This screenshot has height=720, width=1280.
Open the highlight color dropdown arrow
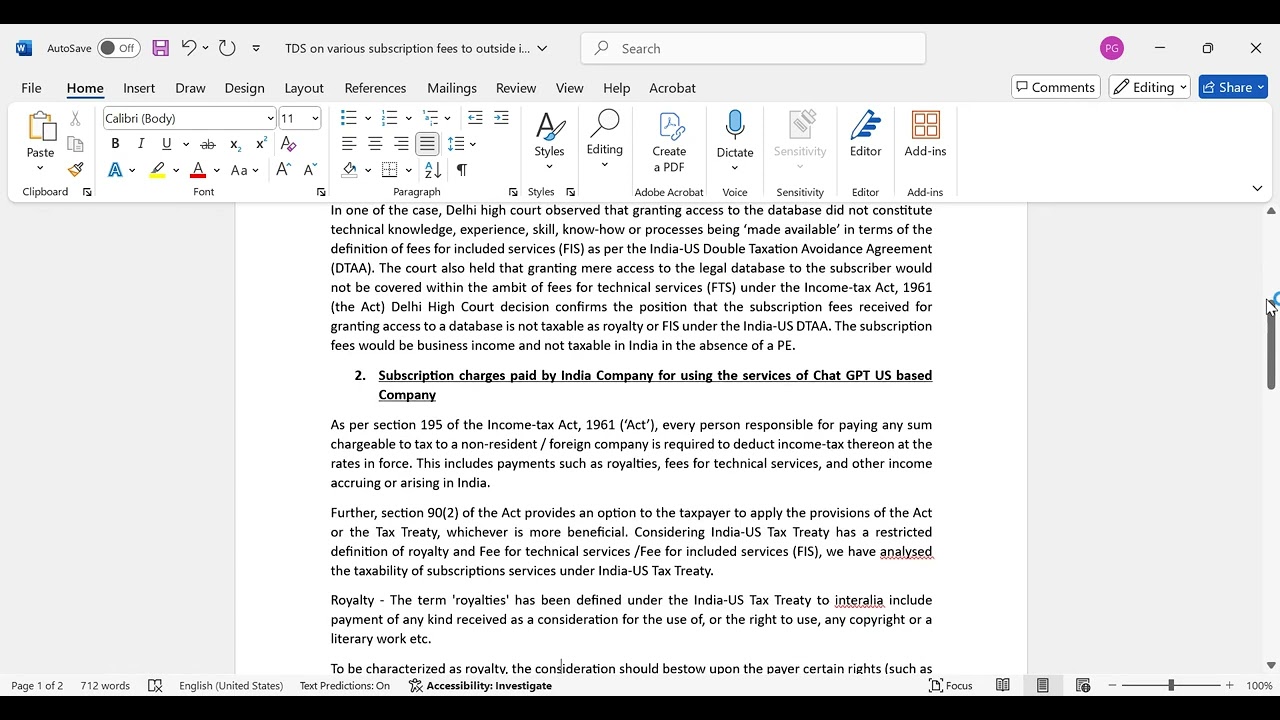click(x=176, y=170)
